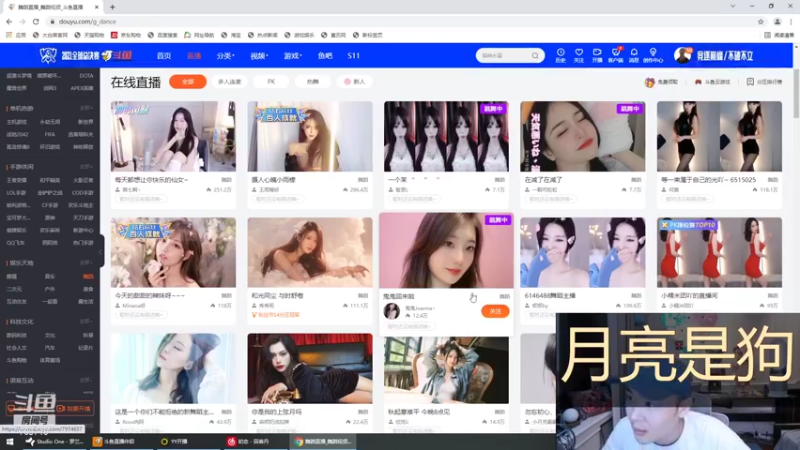800x450 pixels.
Task: Click the search magnifier icon
Action: 535,56
